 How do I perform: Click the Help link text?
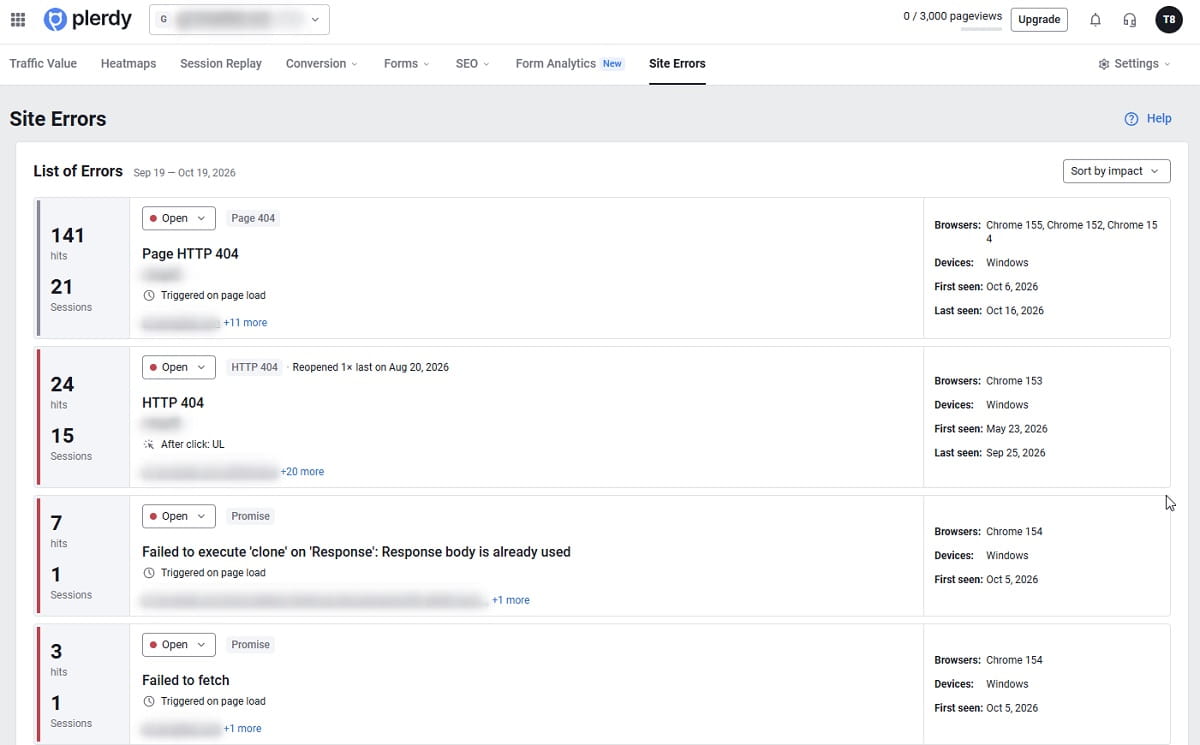pyautogui.click(x=1159, y=118)
